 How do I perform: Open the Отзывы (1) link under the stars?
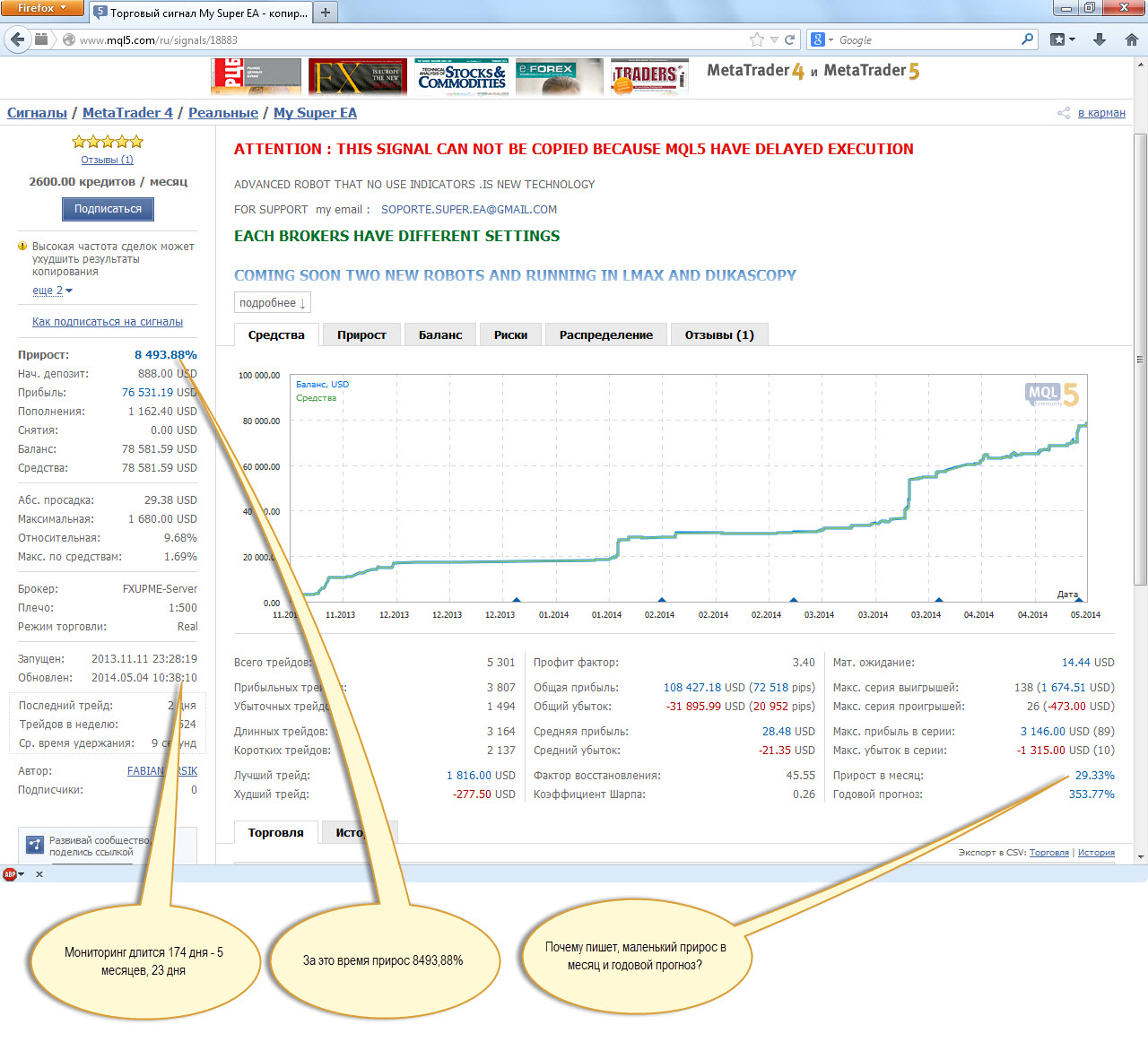[107, 160]
